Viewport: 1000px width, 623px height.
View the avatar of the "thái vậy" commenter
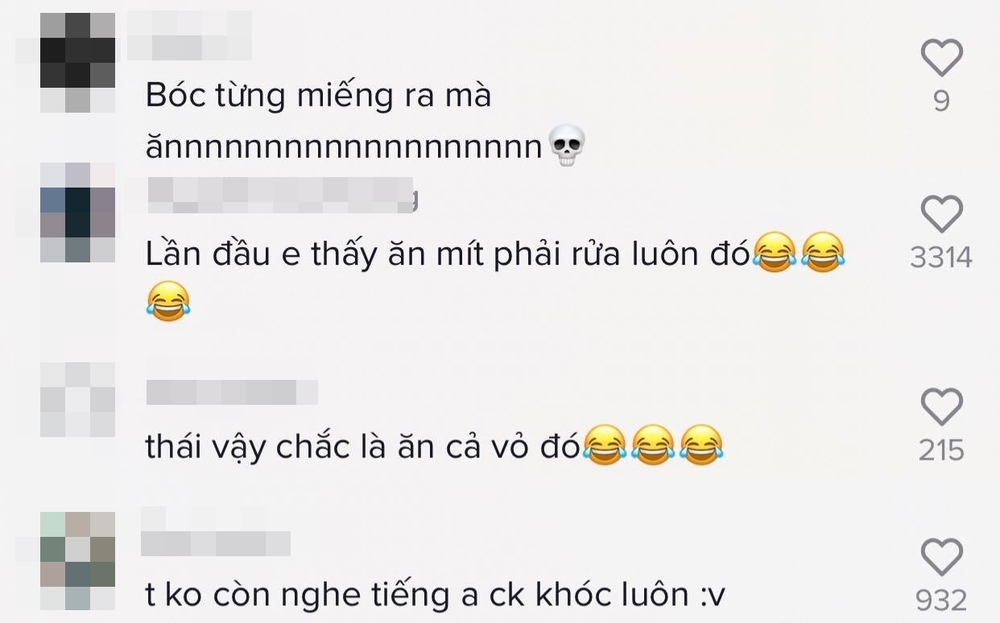[x=77, y=400]
